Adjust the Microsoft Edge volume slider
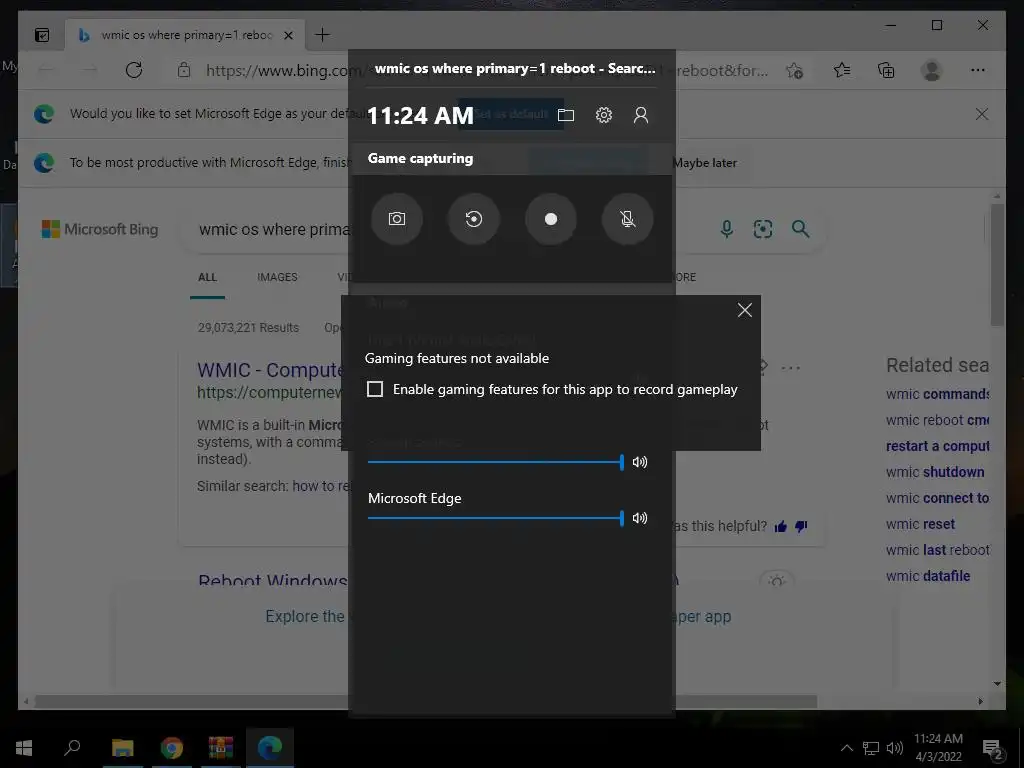This screenshot has width=1024, height=768. (496, 518)
